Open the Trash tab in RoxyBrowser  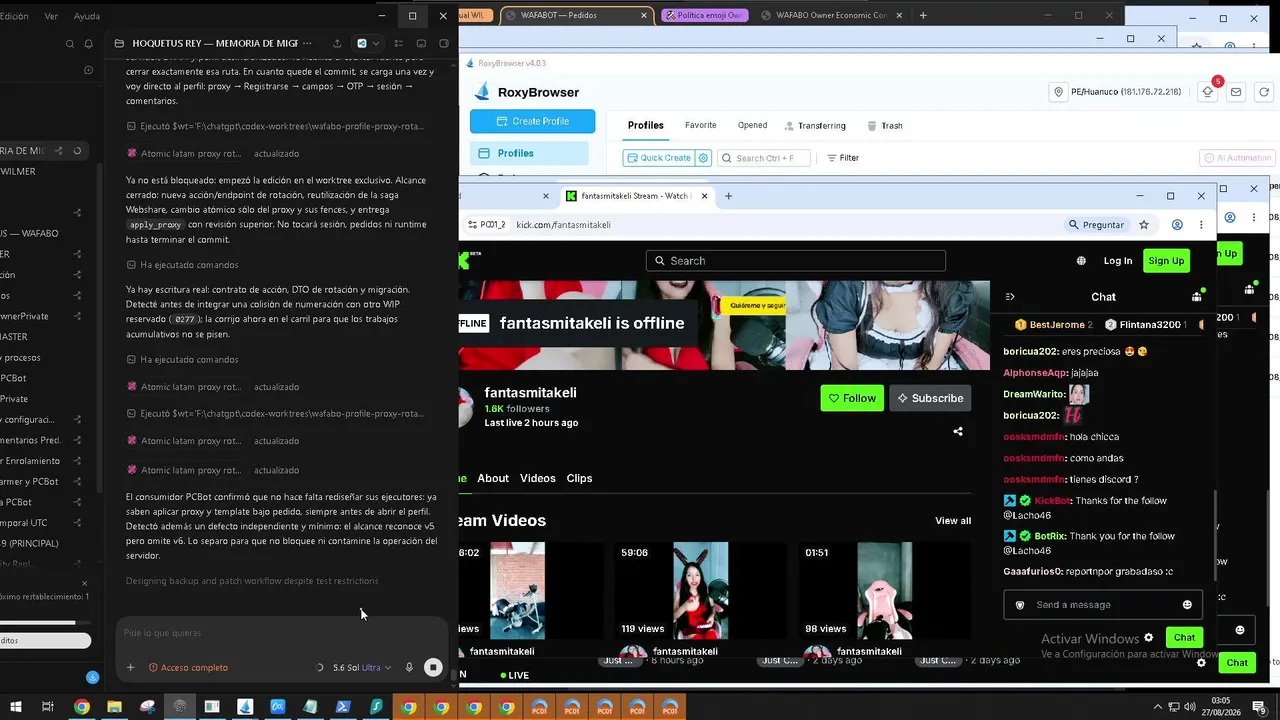(885, 126)
